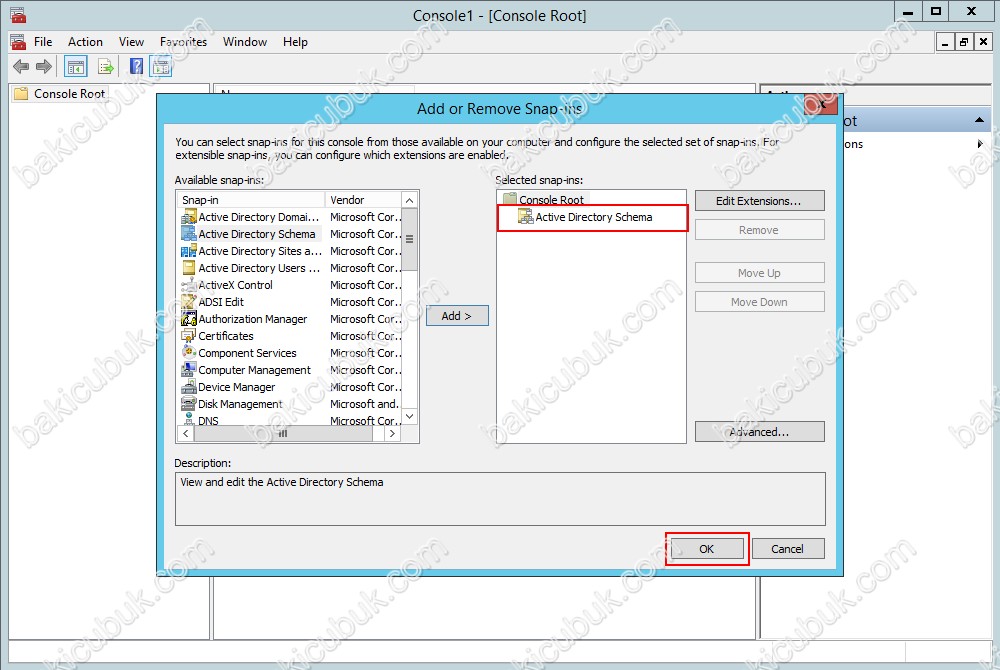
Task: Open Help from the toolbar question-mark icon
Action: [x=136, y=66]
